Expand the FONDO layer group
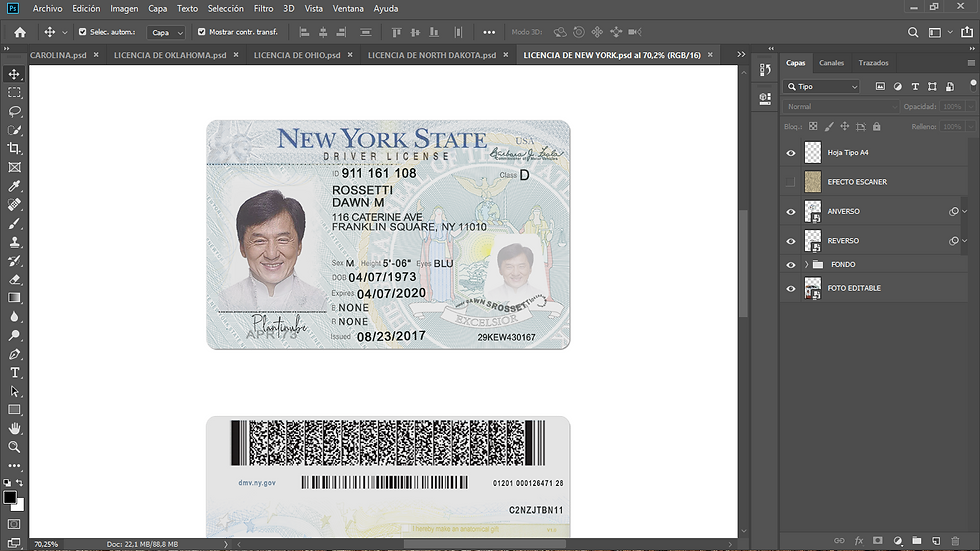980x551 pixels. click(x=806, y=264)
